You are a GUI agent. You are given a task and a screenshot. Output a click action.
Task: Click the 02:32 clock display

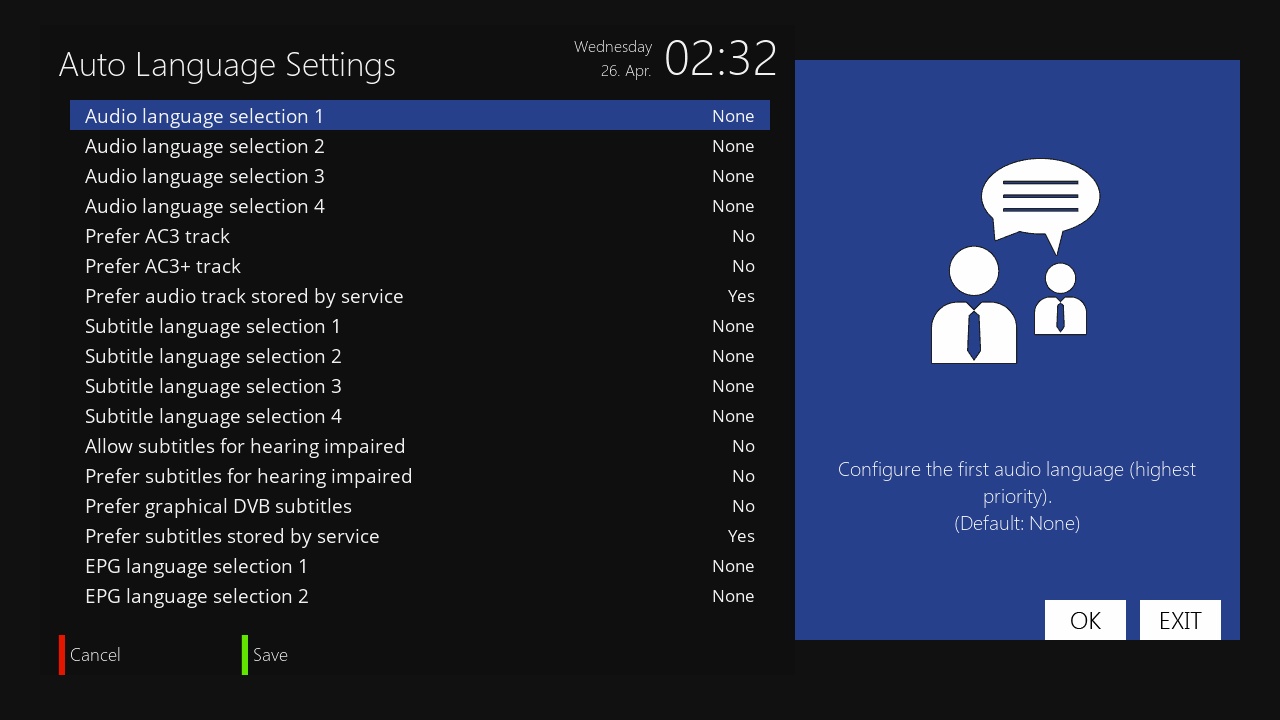721,58
